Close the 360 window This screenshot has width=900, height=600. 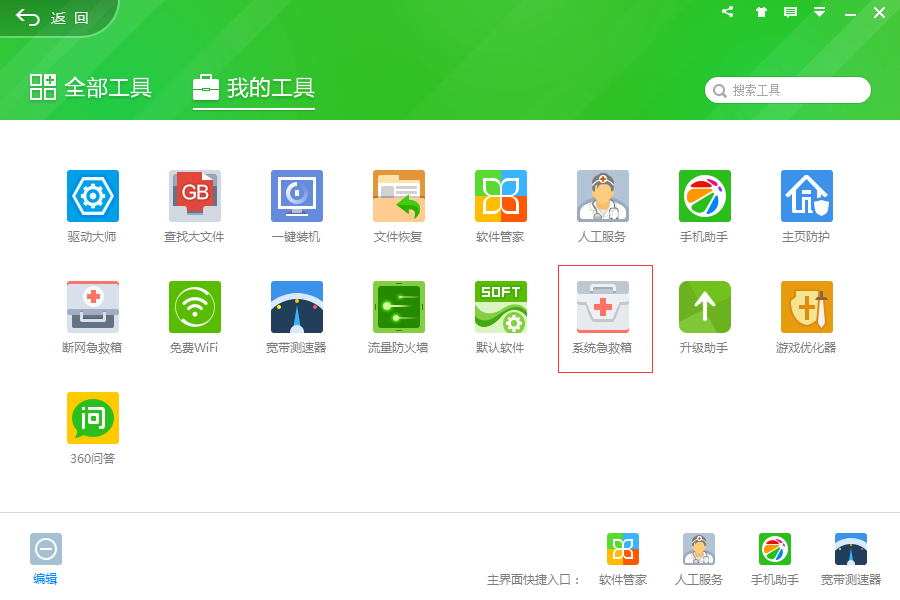coord(879,13)
